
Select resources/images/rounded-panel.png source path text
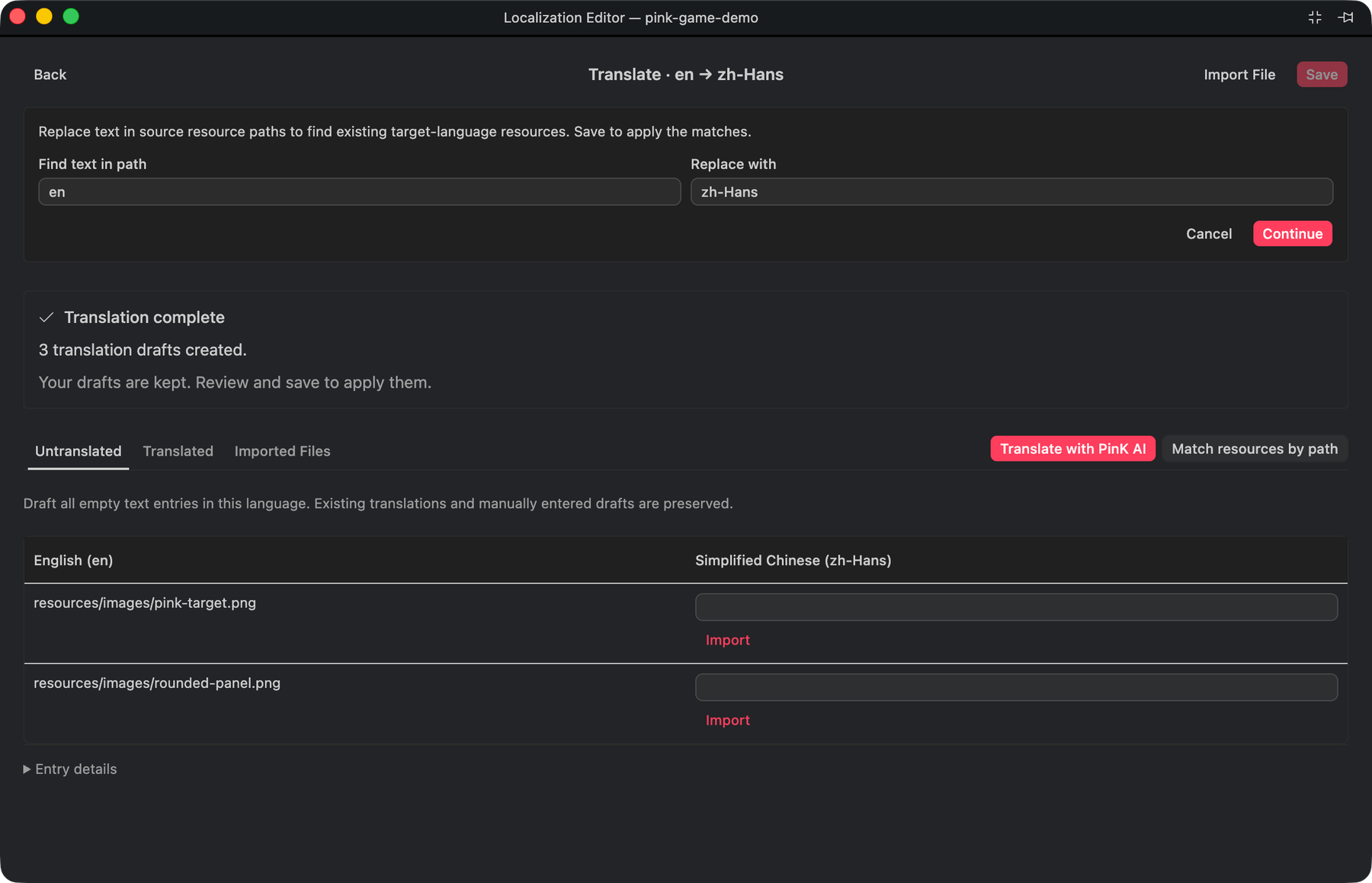coord(157,683)
